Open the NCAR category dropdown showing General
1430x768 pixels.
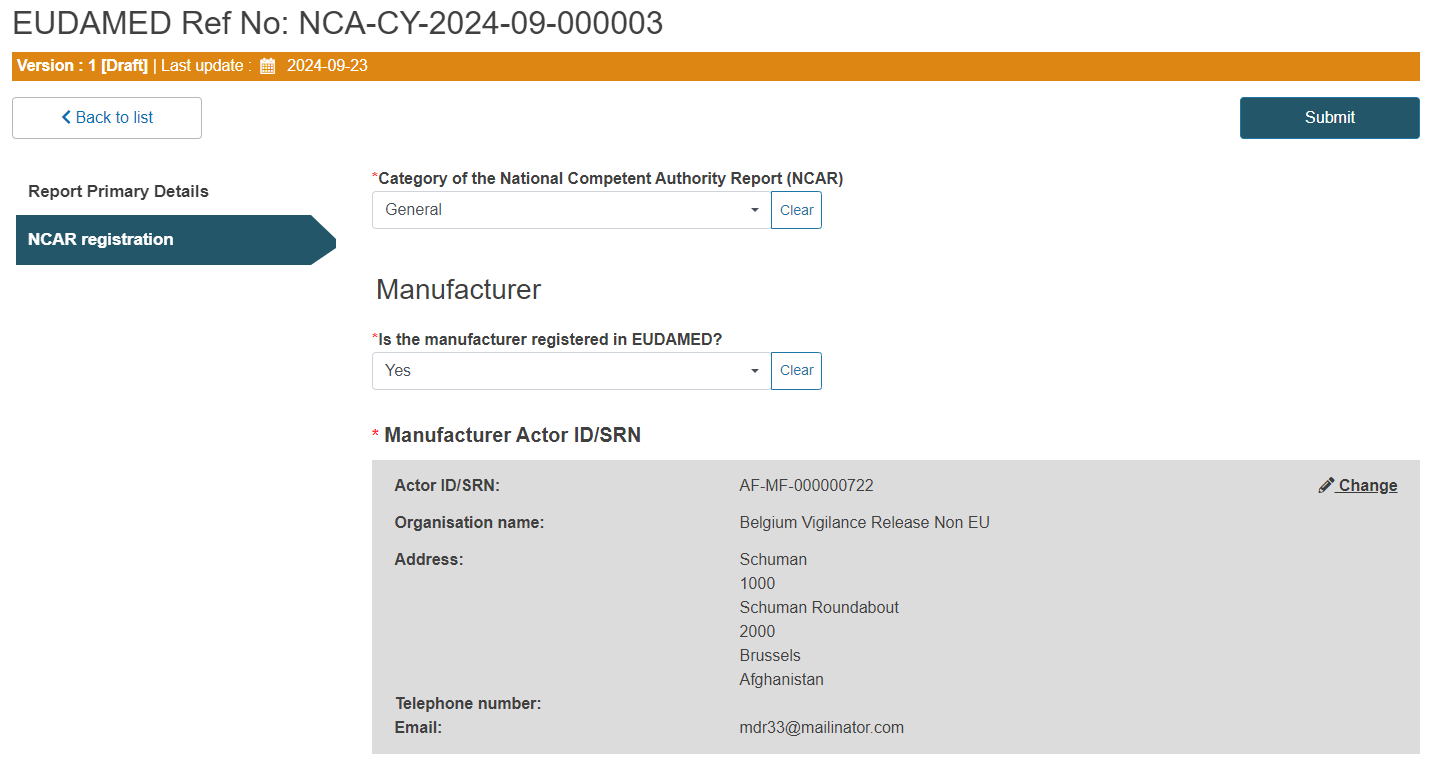coord(571,210)
